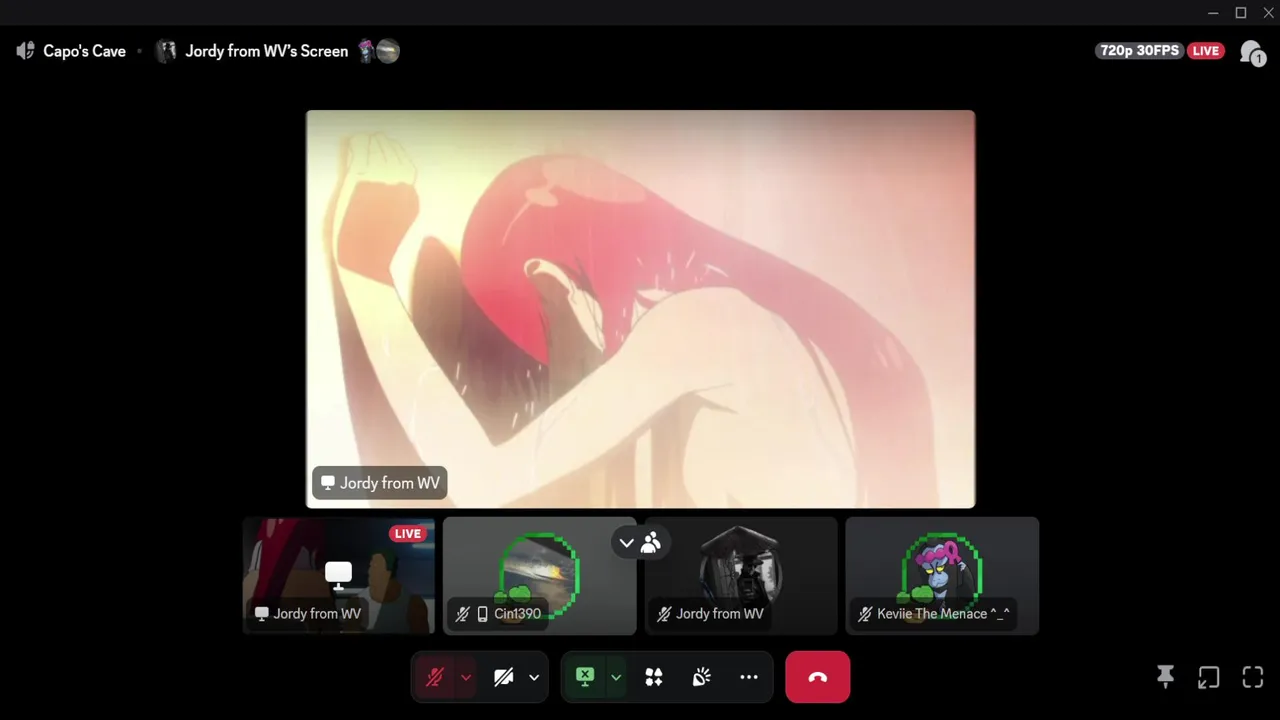Pop out the call window
The image size is (1280, 720).
[x=1209, y=677]
